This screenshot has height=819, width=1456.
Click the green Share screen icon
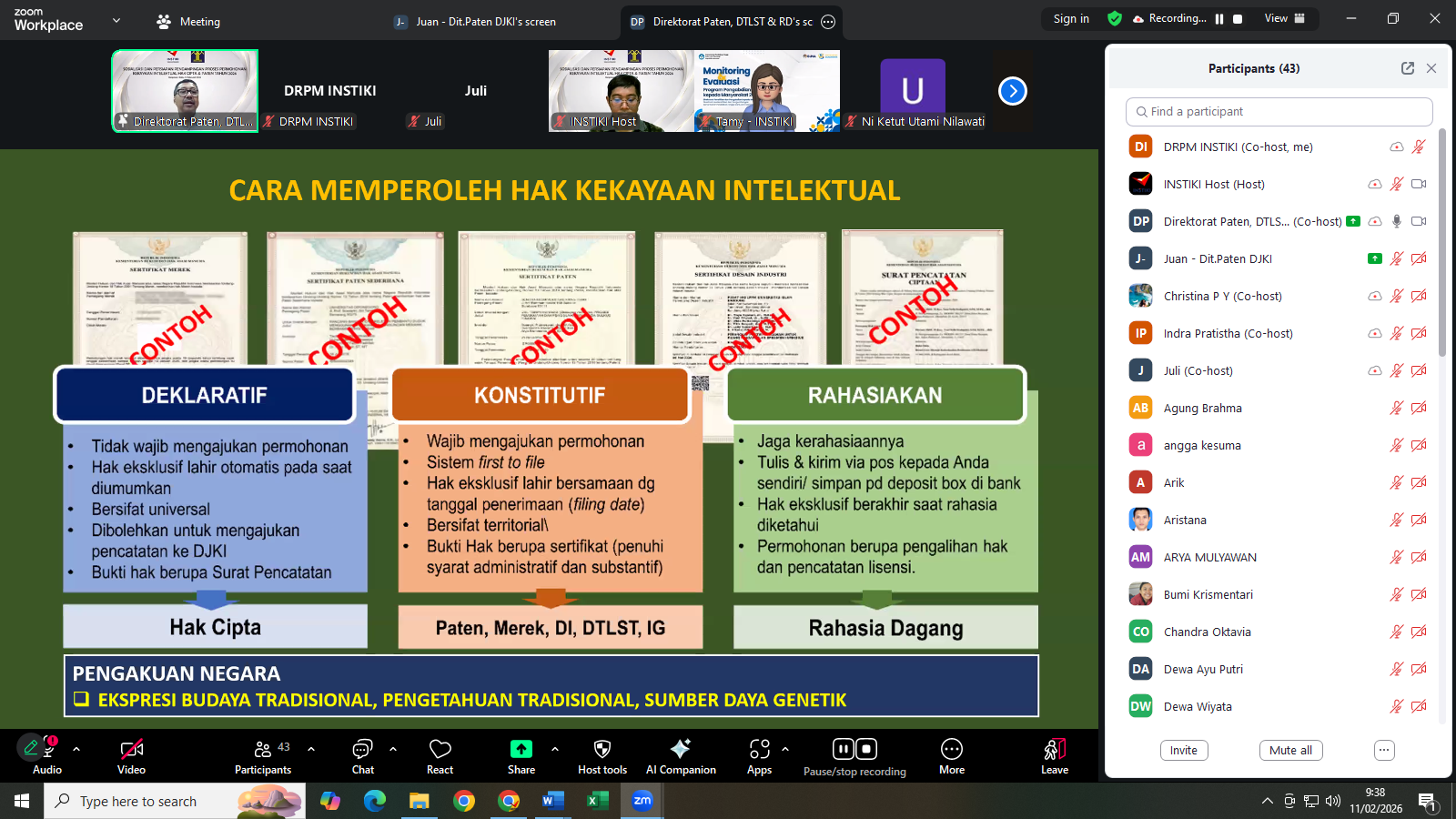point(521,749)
